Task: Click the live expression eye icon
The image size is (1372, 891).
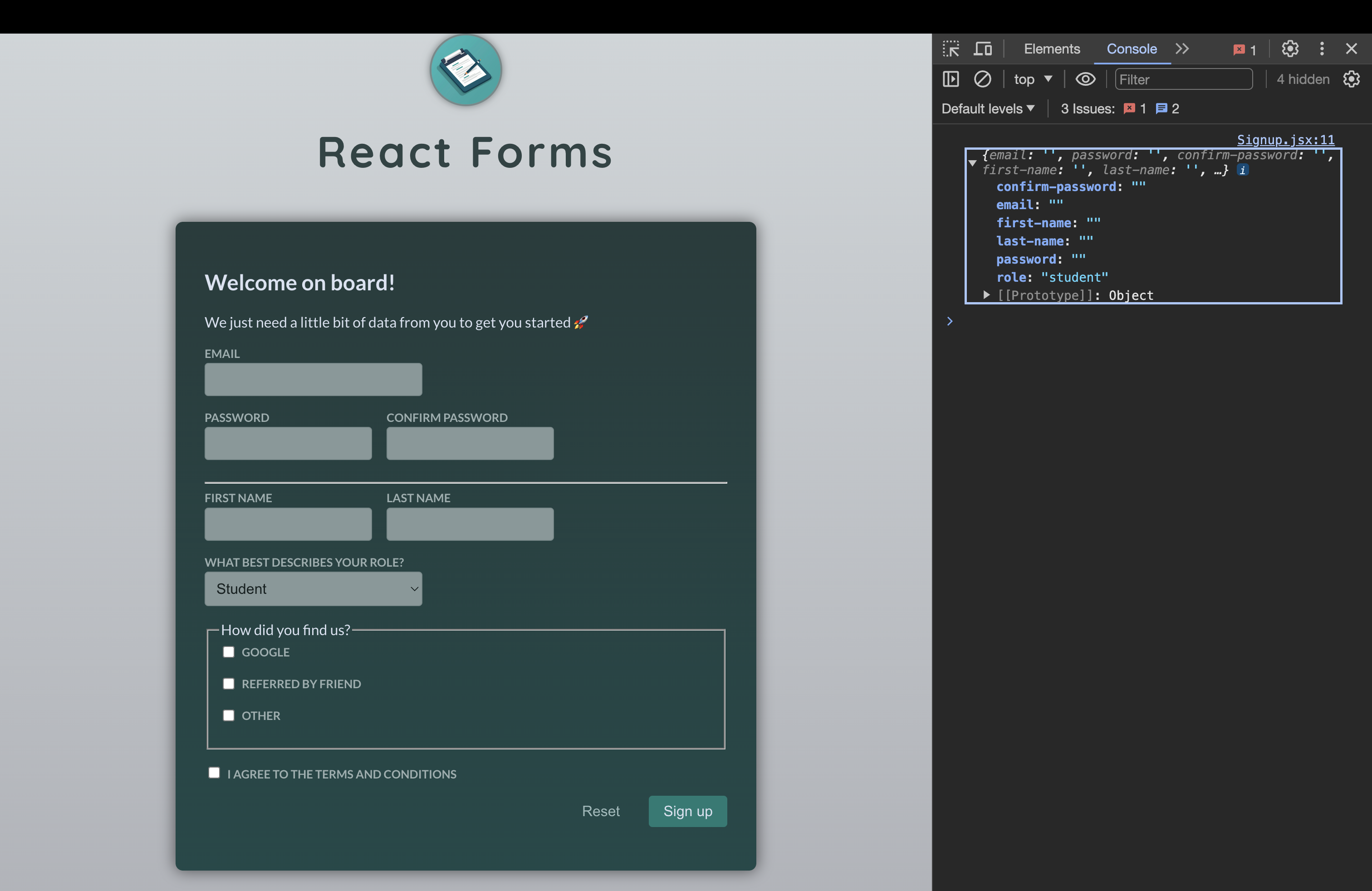Action: (x=1085, y=79)
